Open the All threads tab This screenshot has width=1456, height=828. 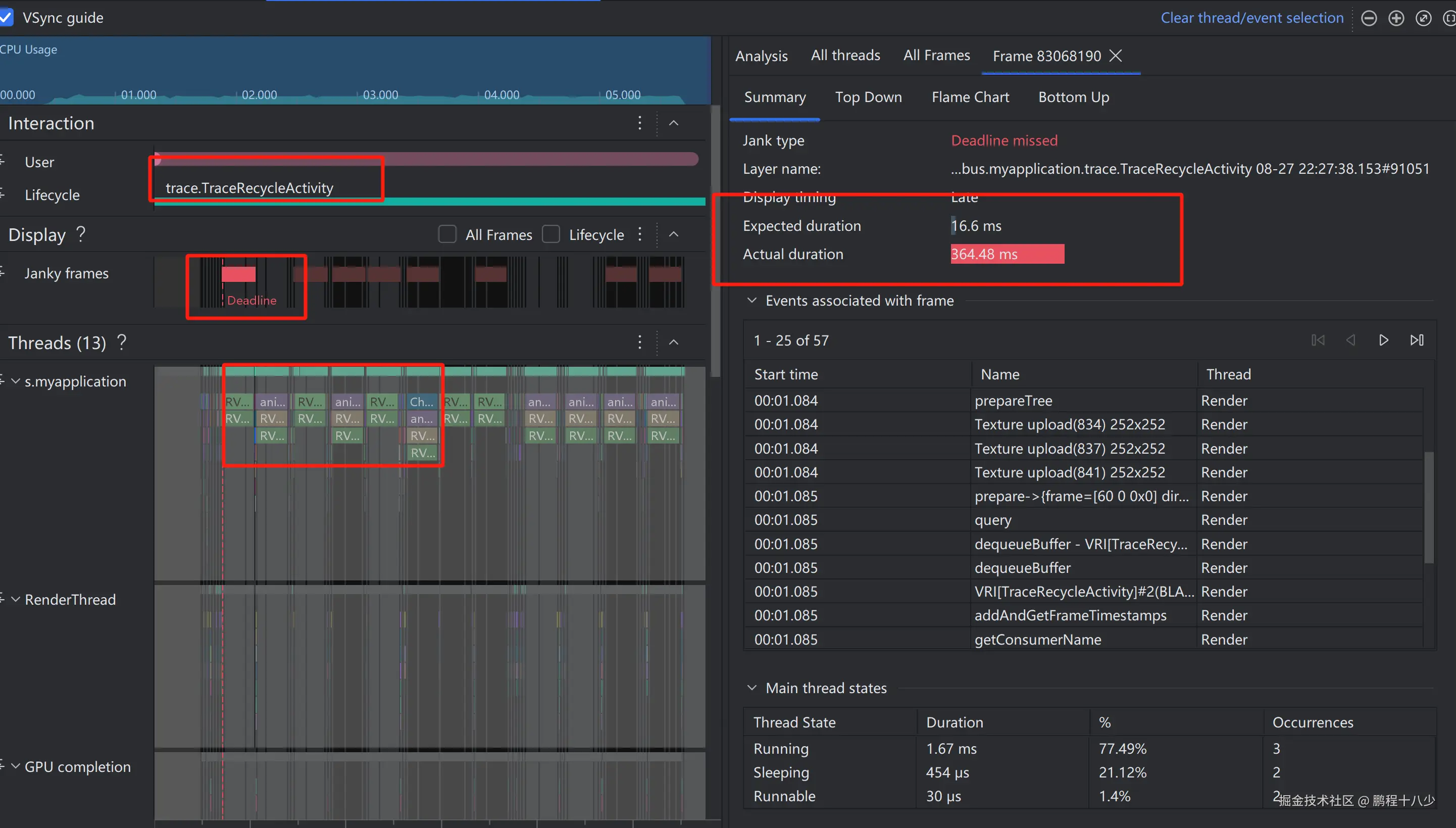845,55
